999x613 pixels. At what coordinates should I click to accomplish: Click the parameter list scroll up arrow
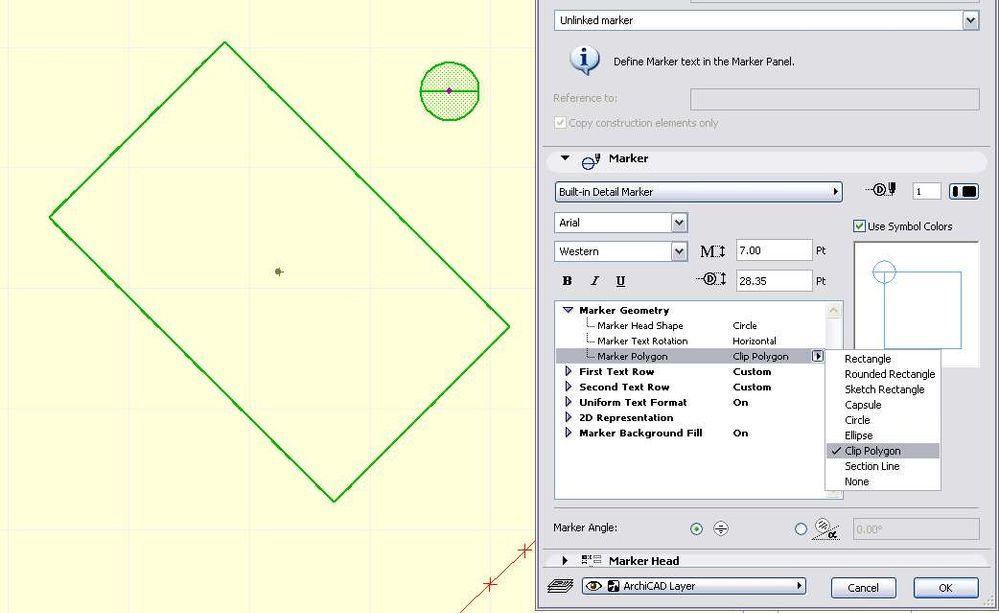click(833, 310)
